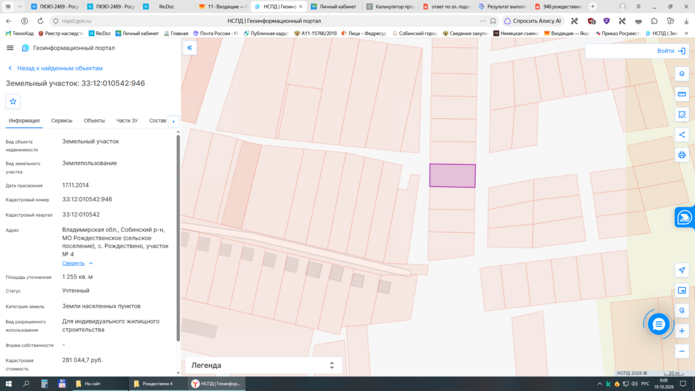Screen dimensions: 695x391
Task: Collapse the side panel with the double-arrow button
Action: [189, 48]
